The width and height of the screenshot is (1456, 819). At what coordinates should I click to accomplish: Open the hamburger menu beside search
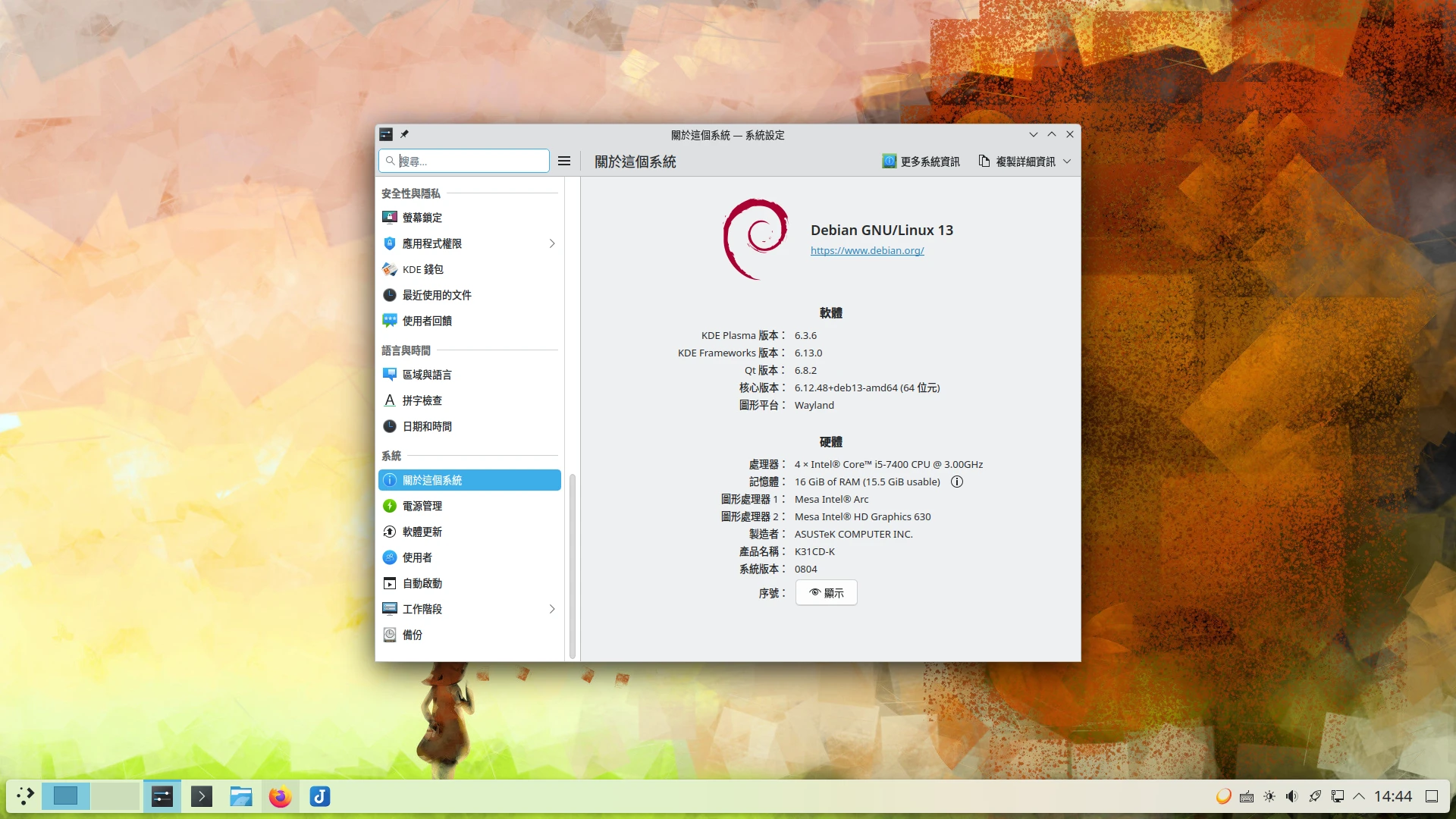click(564, 161)
